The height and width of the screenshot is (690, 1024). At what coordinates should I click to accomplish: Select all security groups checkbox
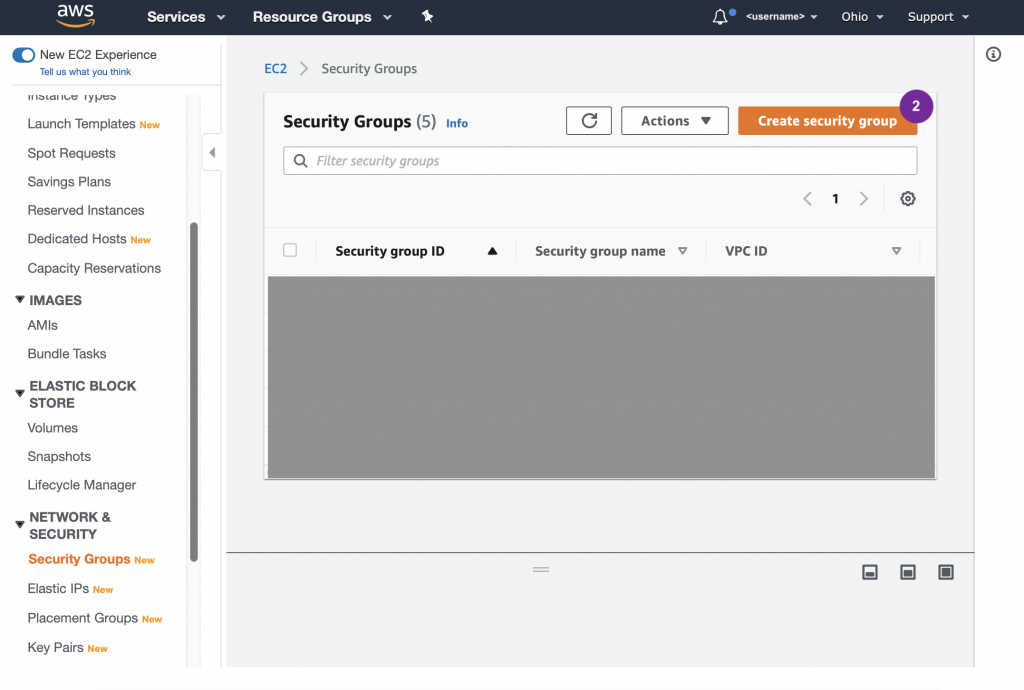coord(290,250)
